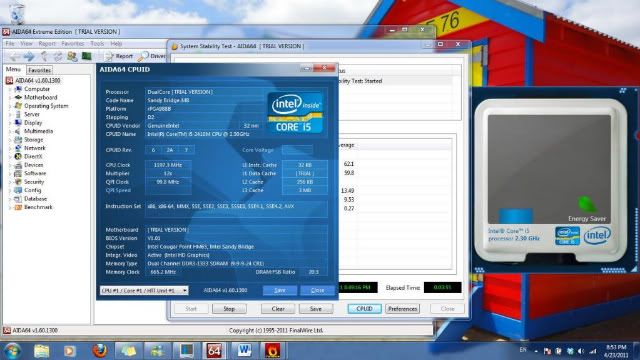Select the Database icon in the tree
This screenshot has height=360, width=640.
point(18,199)
